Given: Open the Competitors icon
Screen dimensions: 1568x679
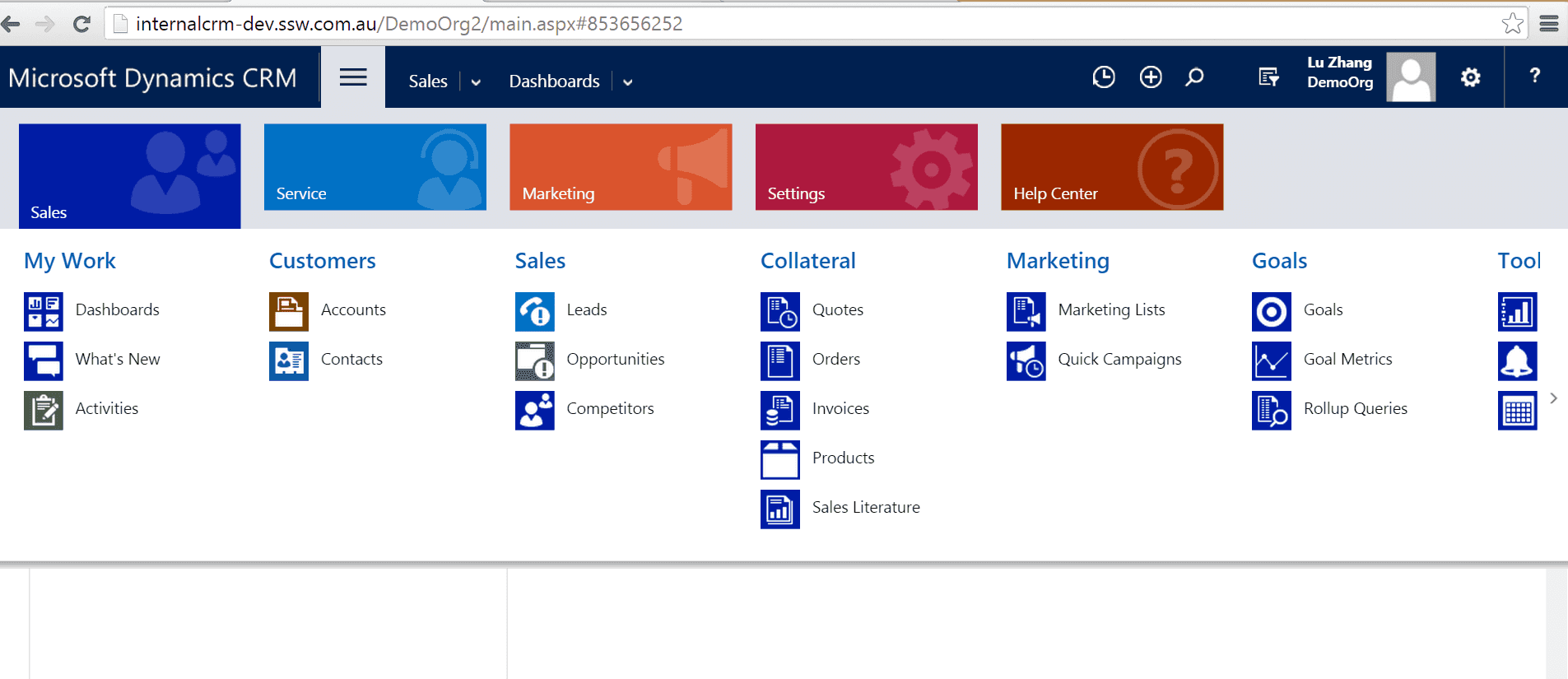Looking at the screenshot, I should pos(534,410).
